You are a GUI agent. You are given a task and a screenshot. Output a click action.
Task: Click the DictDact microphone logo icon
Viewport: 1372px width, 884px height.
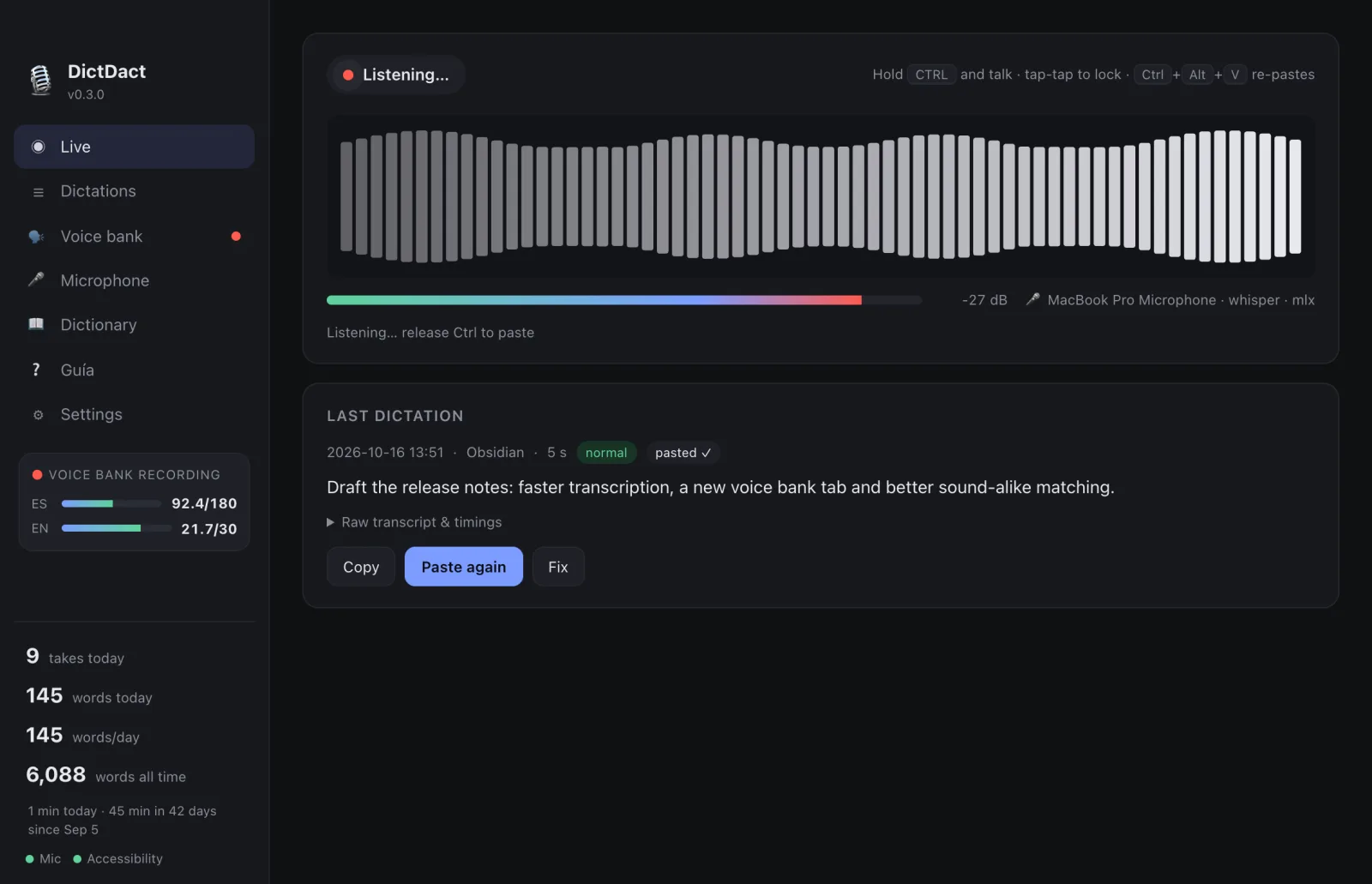tap(40, 81)
